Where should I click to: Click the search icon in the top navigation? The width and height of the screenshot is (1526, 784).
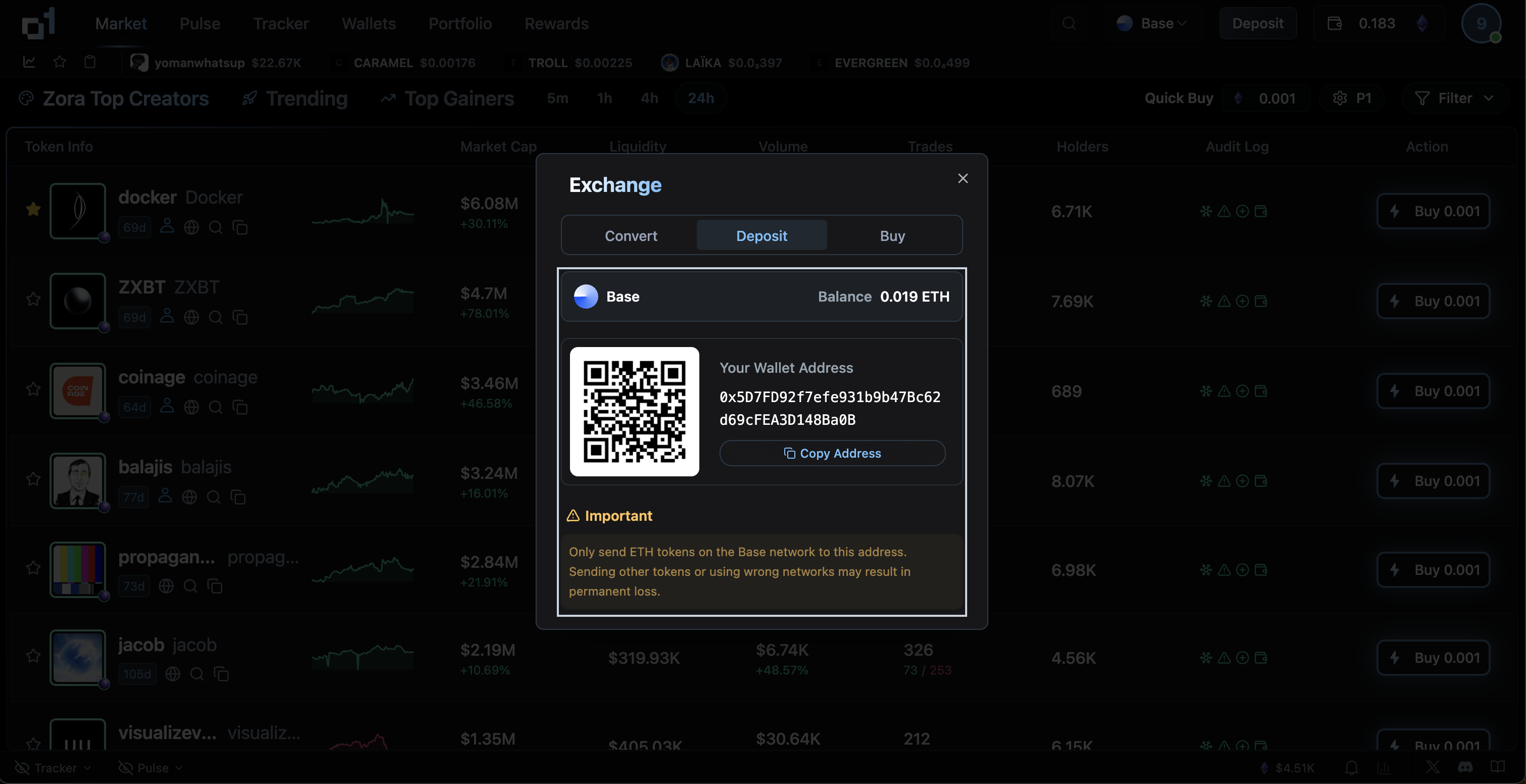click(x=1069, y=23)
